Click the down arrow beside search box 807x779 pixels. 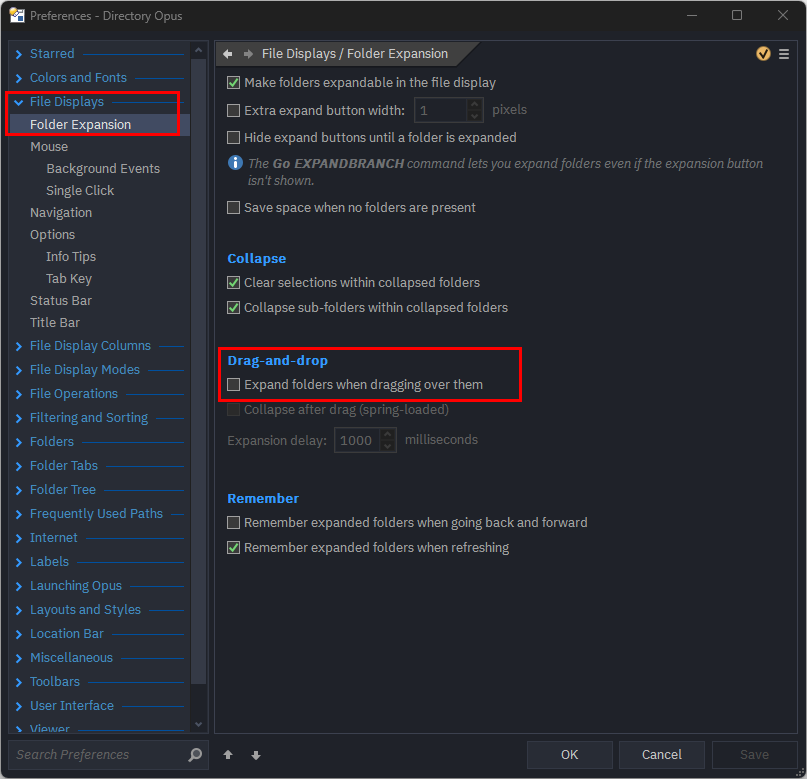pos(256,755)
